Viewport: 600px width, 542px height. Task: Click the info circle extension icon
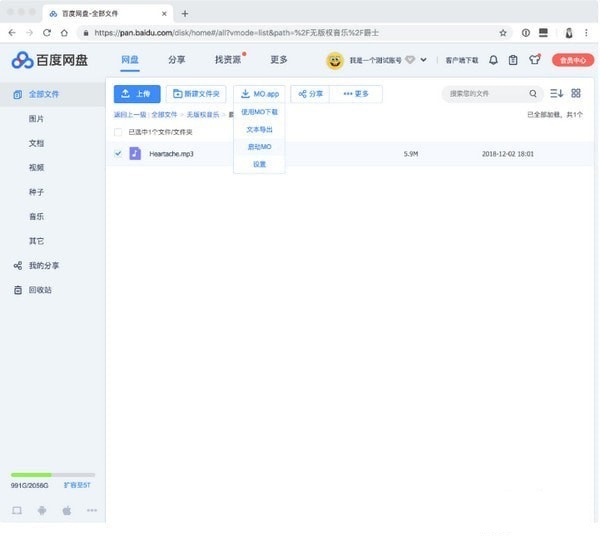click(x=525, y=33)
